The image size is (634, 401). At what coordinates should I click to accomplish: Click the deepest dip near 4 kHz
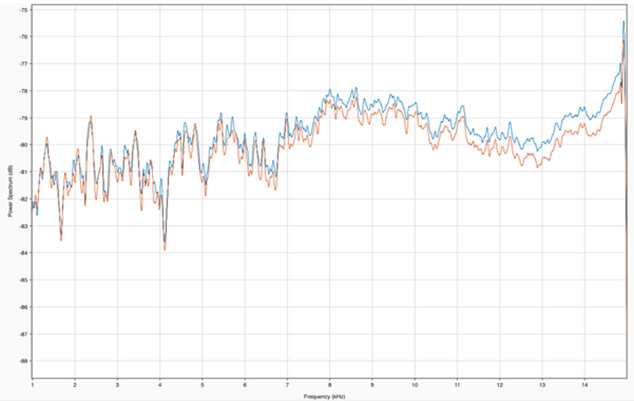pos(165,249)
